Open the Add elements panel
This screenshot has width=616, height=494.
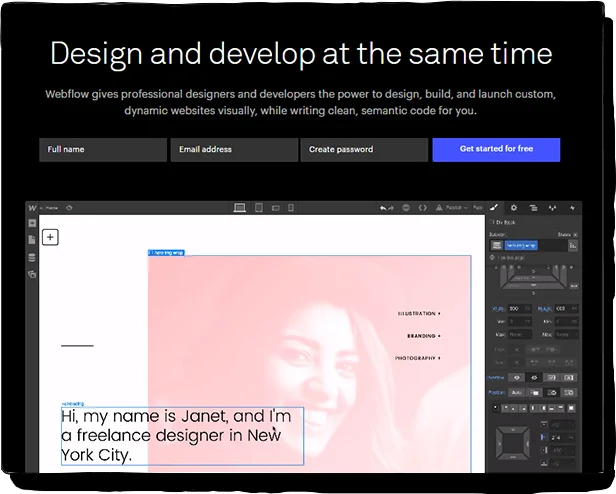pos(32,223)
